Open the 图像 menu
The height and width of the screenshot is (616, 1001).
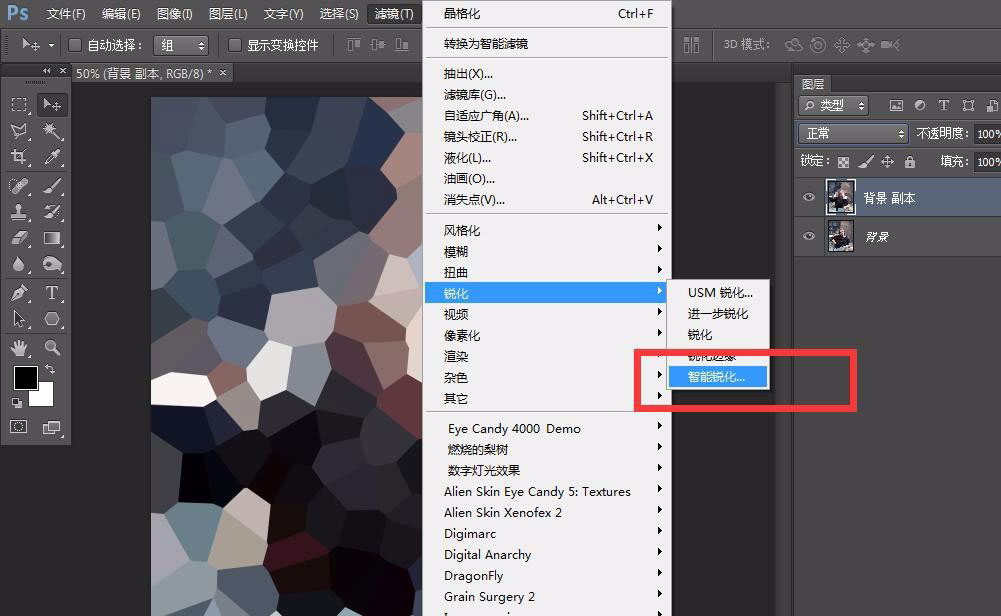[x=173, y=14]
